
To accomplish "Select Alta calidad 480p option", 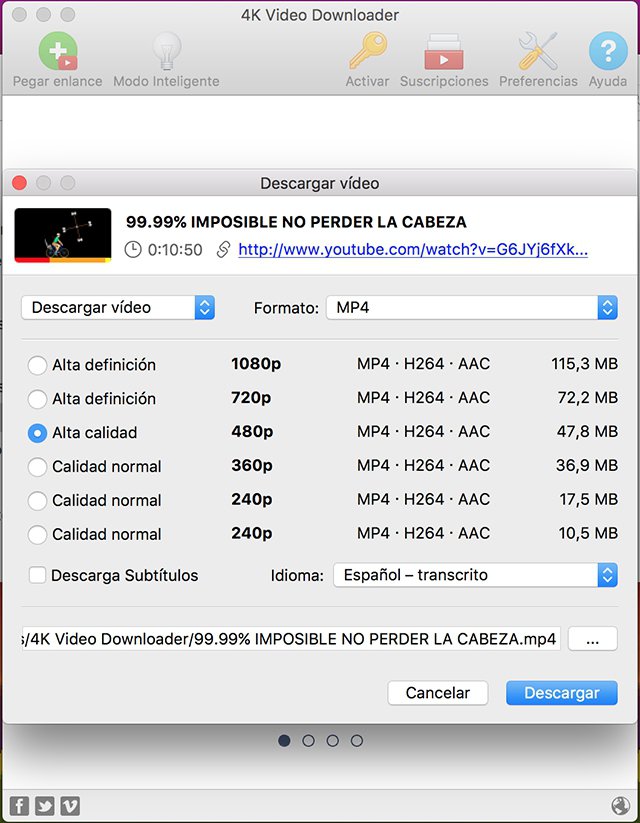I will [x=37, y=433].
